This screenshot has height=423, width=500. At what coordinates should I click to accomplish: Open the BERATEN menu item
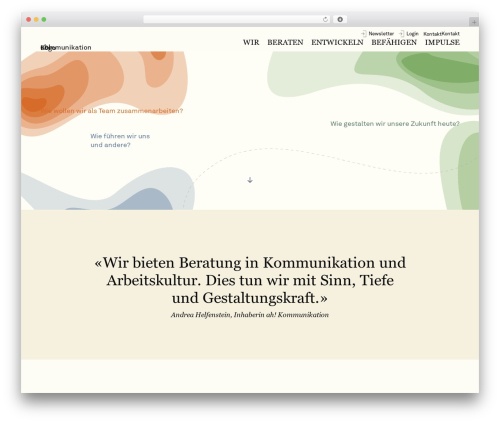pyautogui.click(x=285, y=42)
